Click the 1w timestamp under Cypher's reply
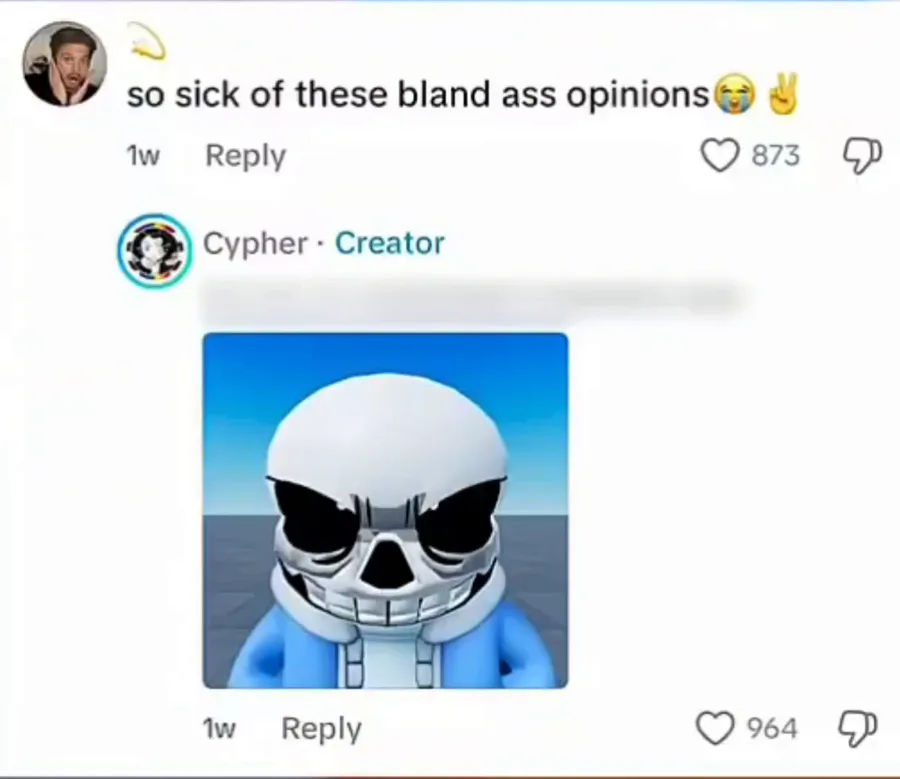This screenshot has height=779, width=900. 219,729
